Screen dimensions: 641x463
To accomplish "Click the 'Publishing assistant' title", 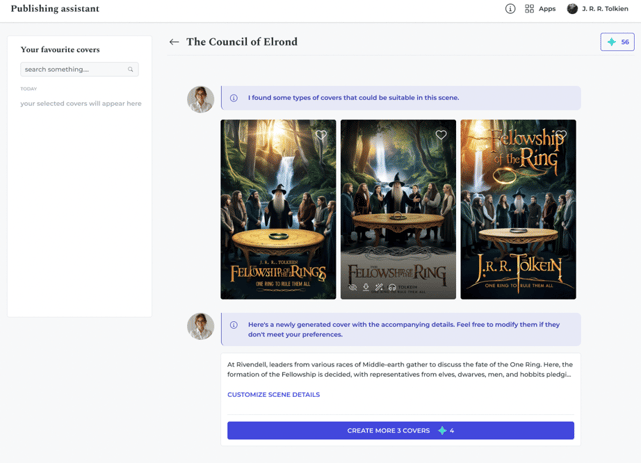I will click(x=55, y=9).
